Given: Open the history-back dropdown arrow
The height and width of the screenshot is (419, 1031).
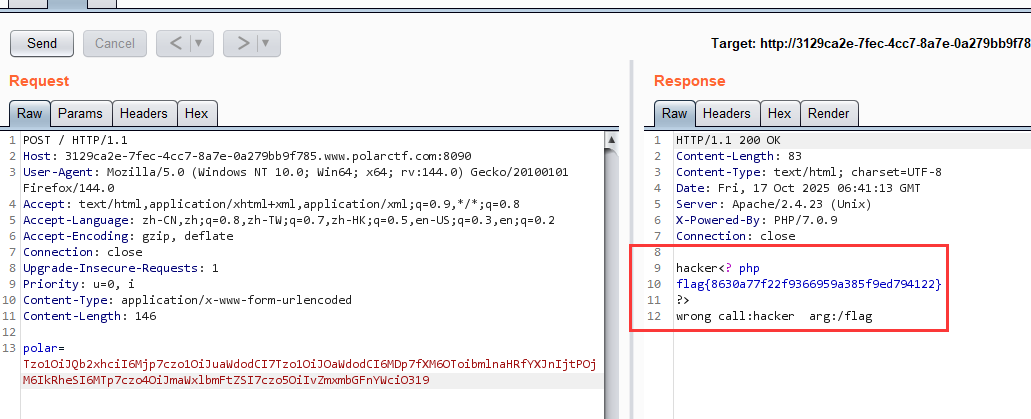Looking at the screenshot, I should [199, 43].
